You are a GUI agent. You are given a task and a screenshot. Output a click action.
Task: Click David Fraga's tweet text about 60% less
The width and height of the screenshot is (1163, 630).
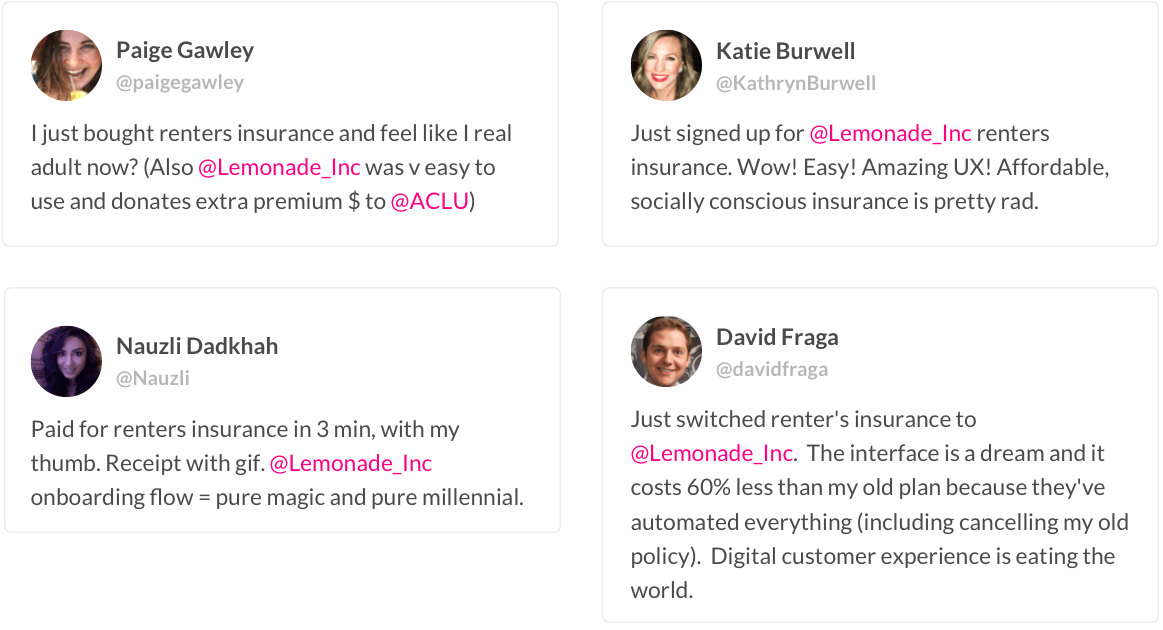(x=880, y=505)
